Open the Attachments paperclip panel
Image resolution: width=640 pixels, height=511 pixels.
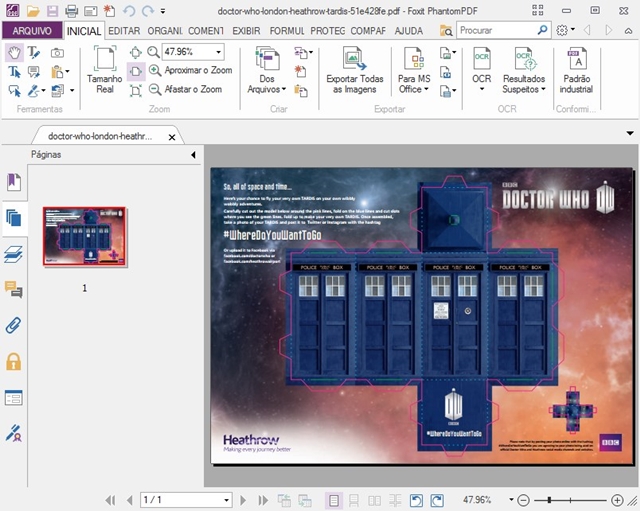(13, 325)
